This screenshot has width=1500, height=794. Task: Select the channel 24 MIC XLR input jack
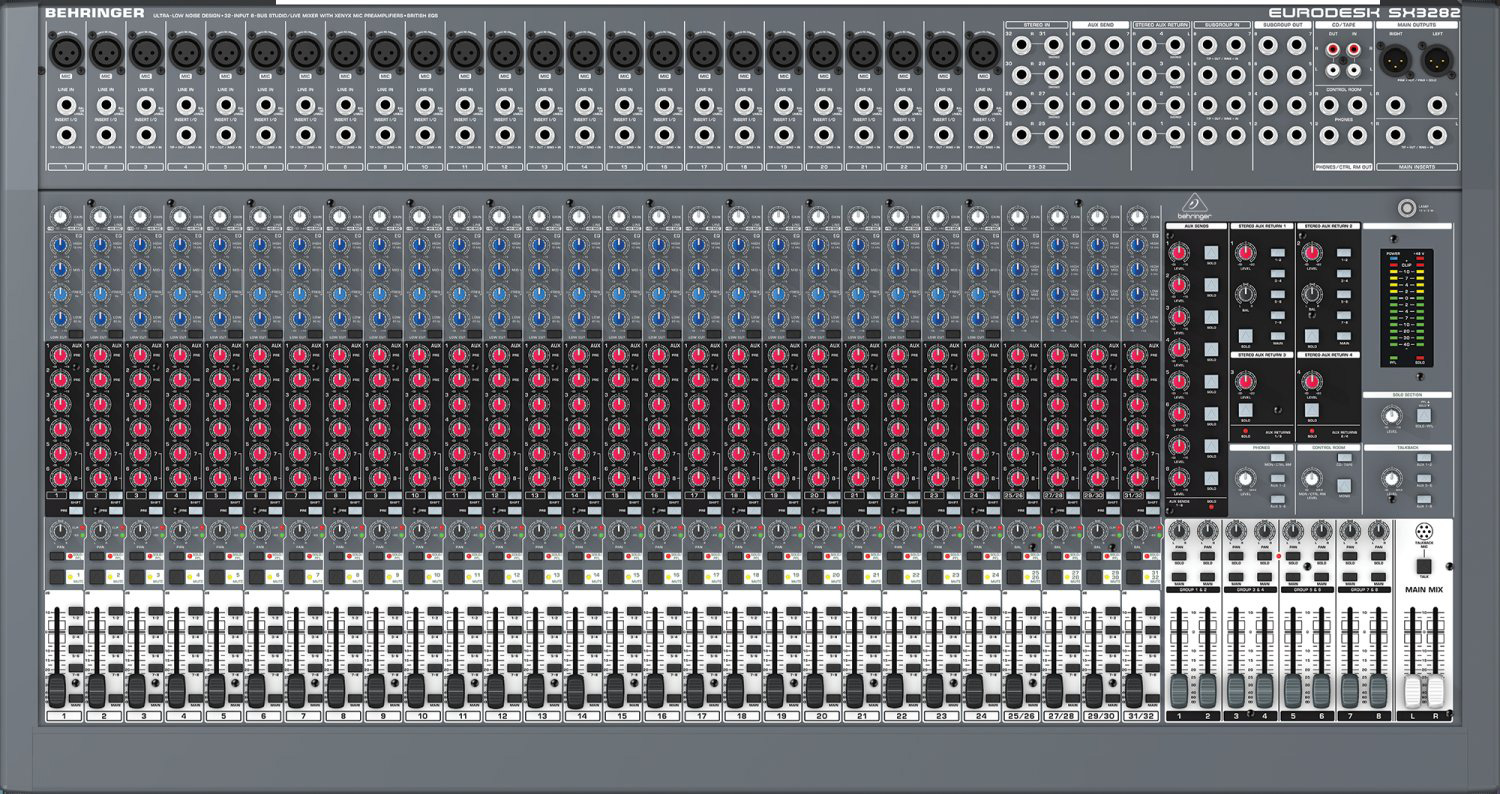point(985,51)
